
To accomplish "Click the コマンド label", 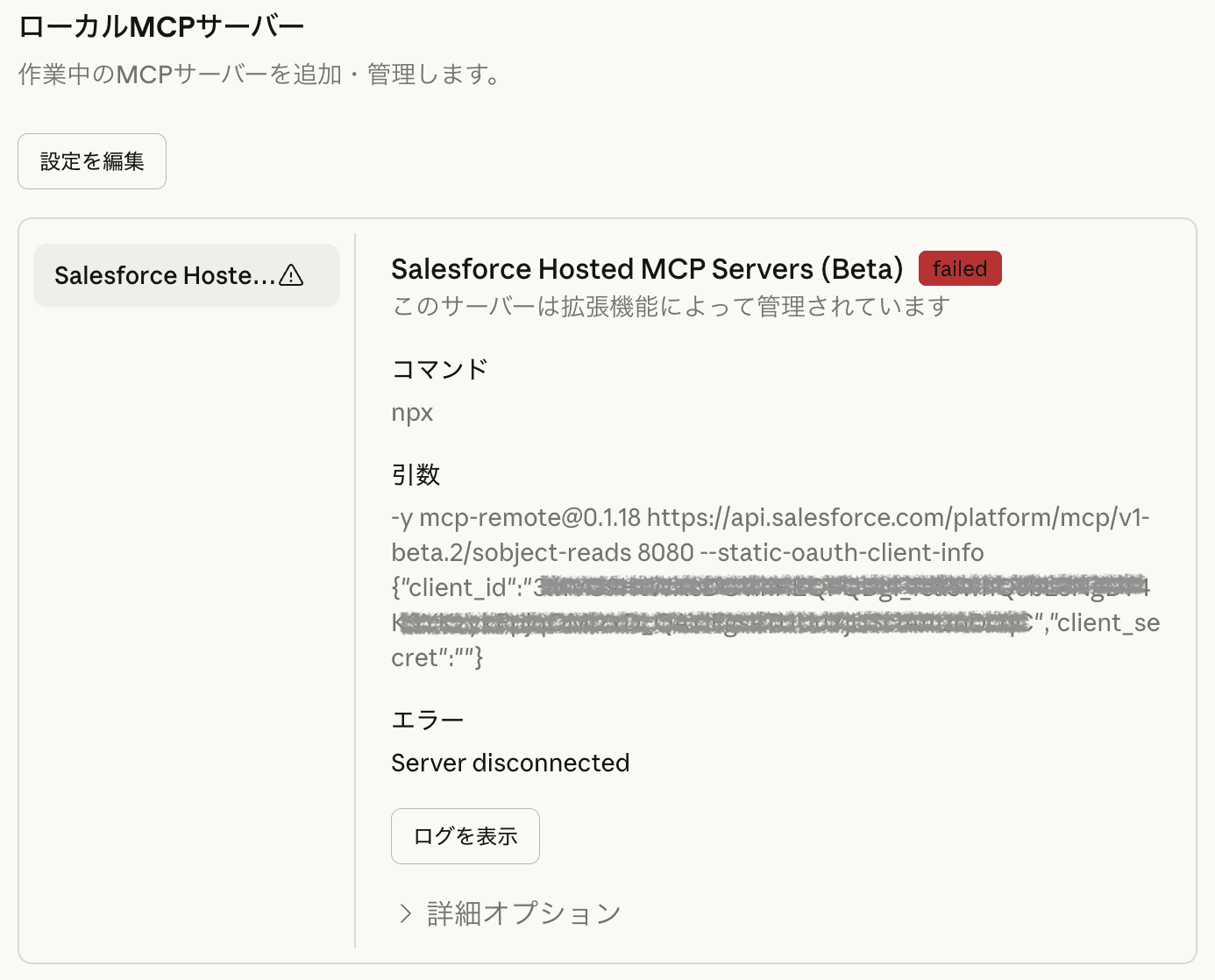I will tap(438, 369).
